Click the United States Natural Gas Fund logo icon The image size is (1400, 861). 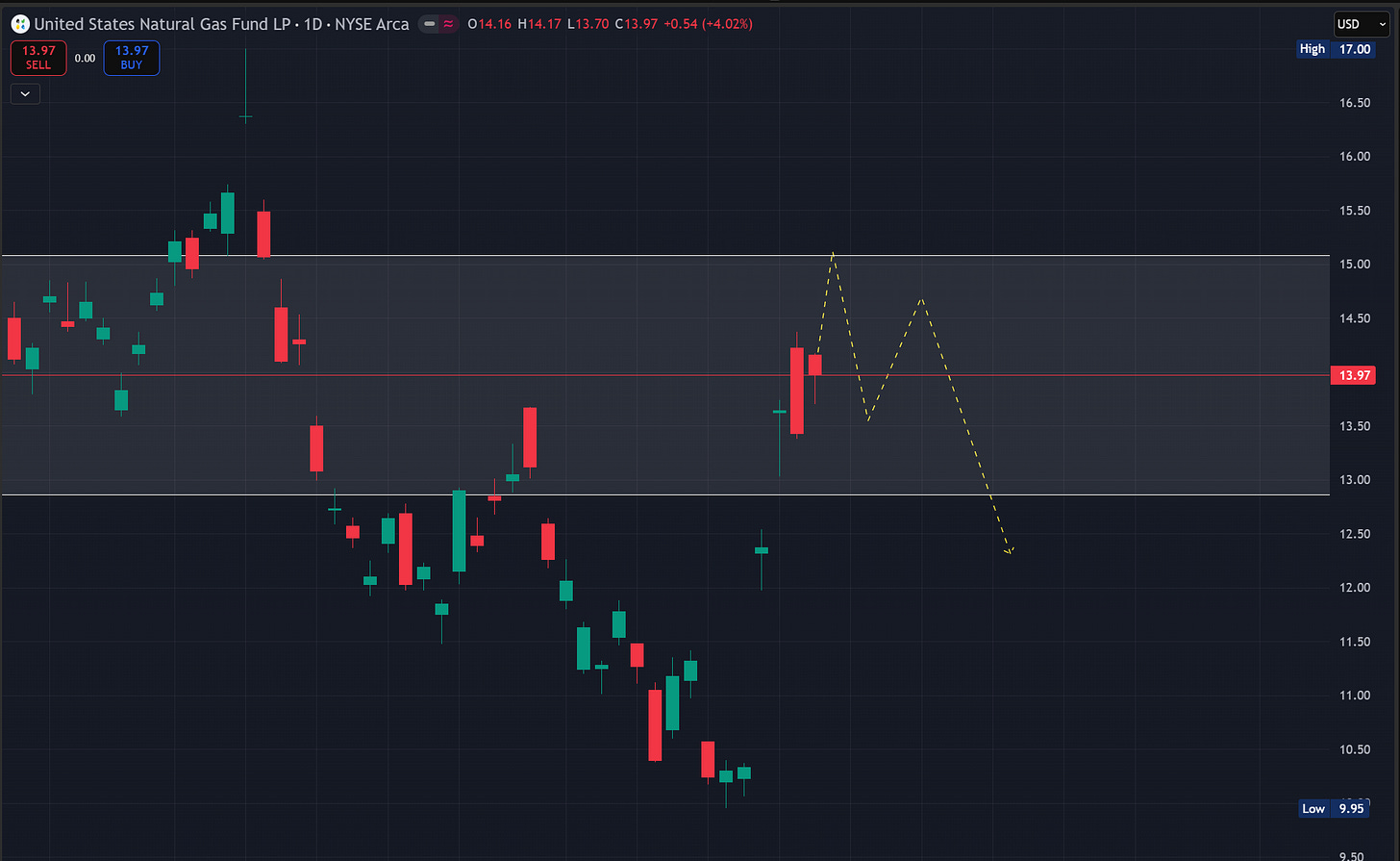pyautogui.click(x=20, y=24)
